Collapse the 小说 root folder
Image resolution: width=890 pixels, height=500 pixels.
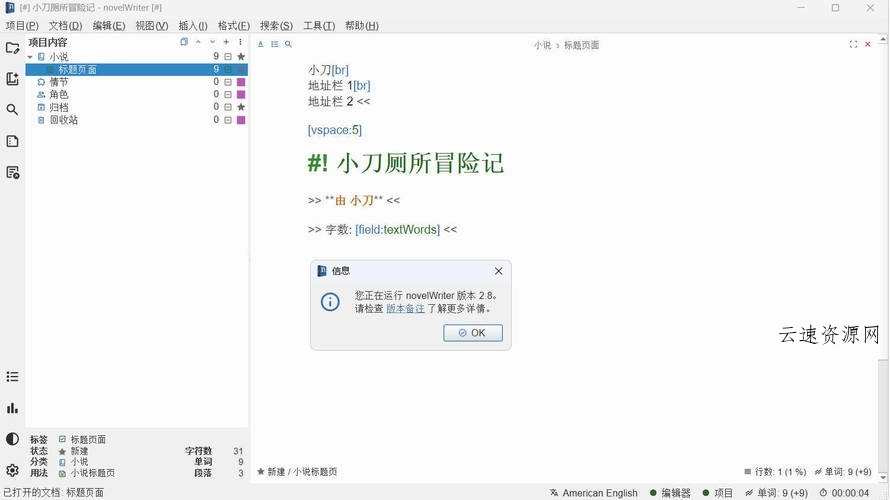point(30,57)
